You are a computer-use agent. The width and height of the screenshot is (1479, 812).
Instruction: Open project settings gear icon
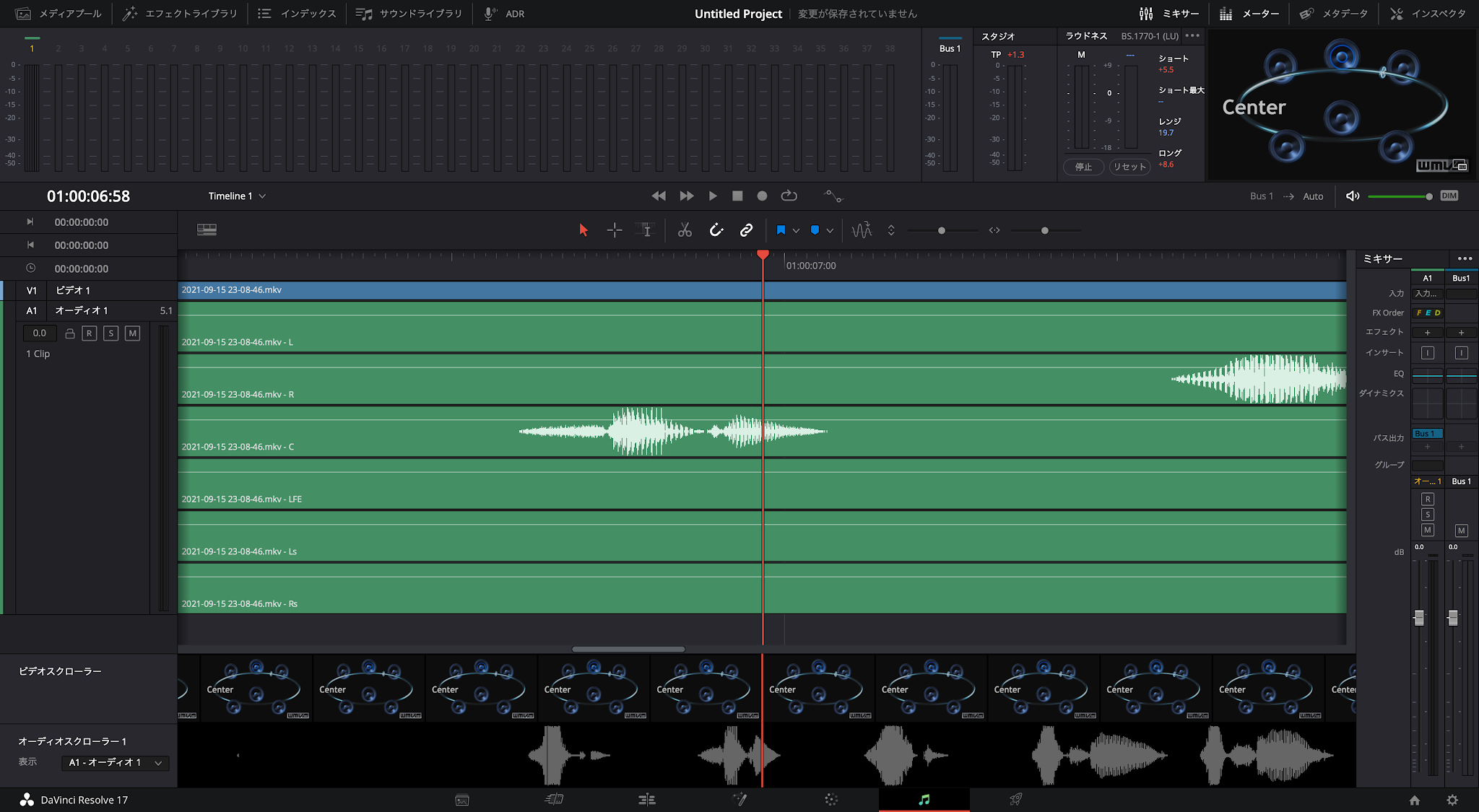coord(1452,800)
